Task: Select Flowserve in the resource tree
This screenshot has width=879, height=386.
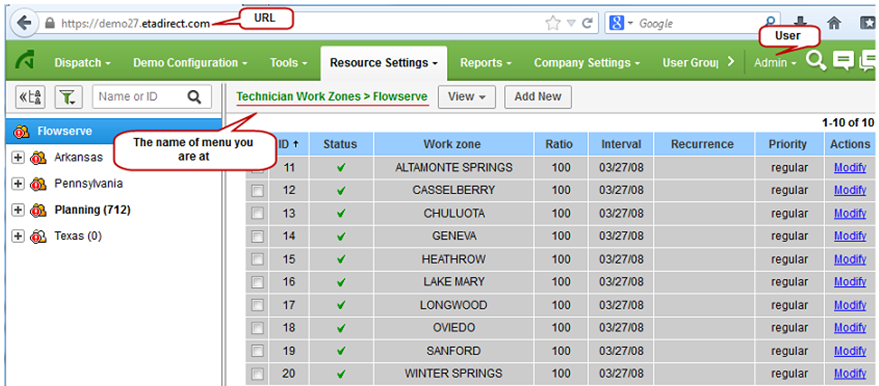Action: pos(114,132)
